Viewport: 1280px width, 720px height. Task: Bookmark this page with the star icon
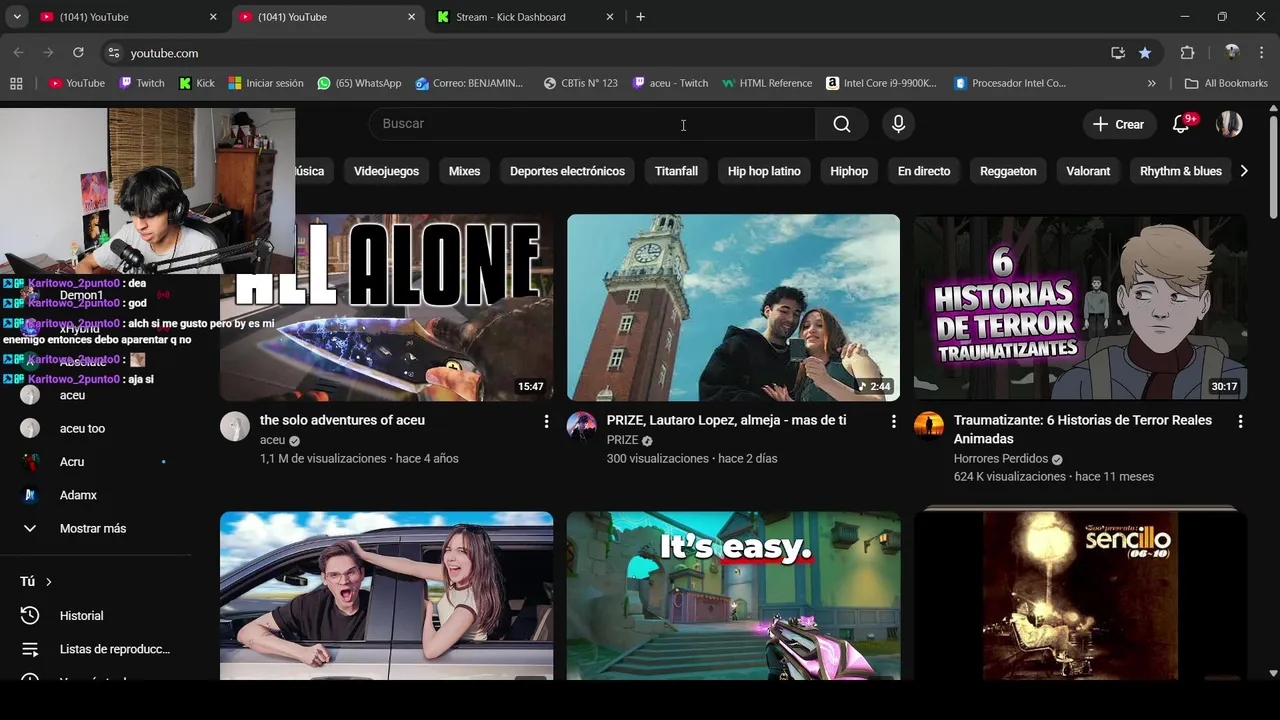1145,53
